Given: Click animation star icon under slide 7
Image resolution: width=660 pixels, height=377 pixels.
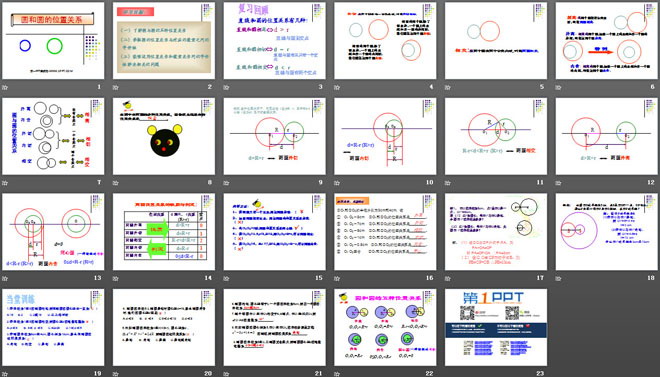Looking at the screenshot, I should coord(5,183).
